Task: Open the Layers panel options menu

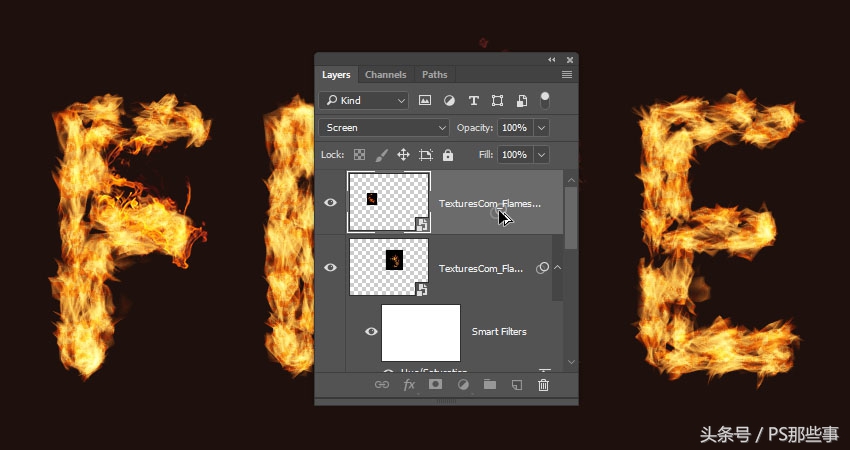Action: [x=566, y=75]
